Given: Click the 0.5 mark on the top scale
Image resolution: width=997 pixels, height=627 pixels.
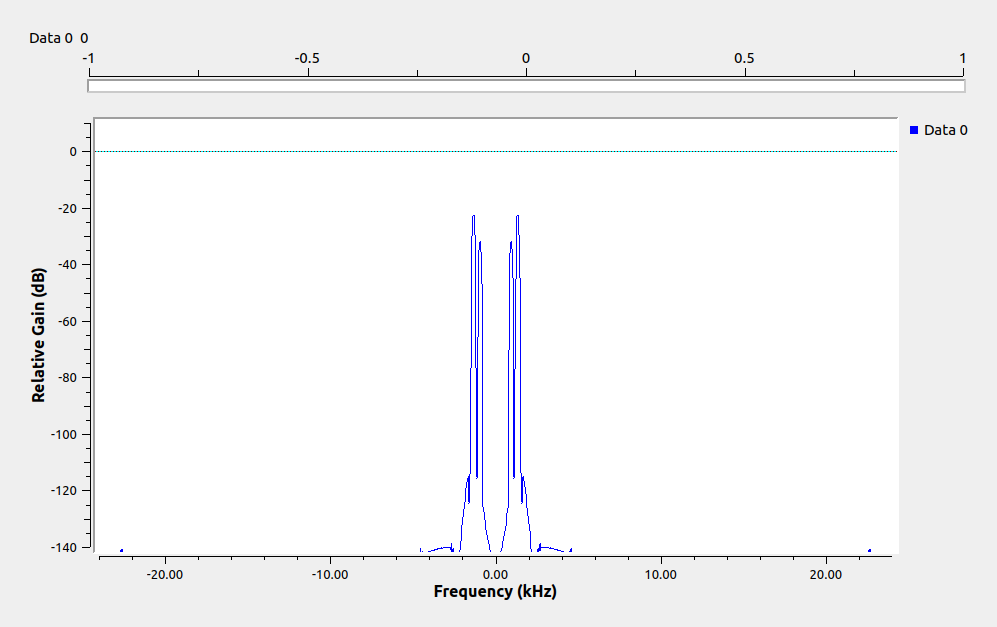Looking at the screenshot, I should pos(744,58).
